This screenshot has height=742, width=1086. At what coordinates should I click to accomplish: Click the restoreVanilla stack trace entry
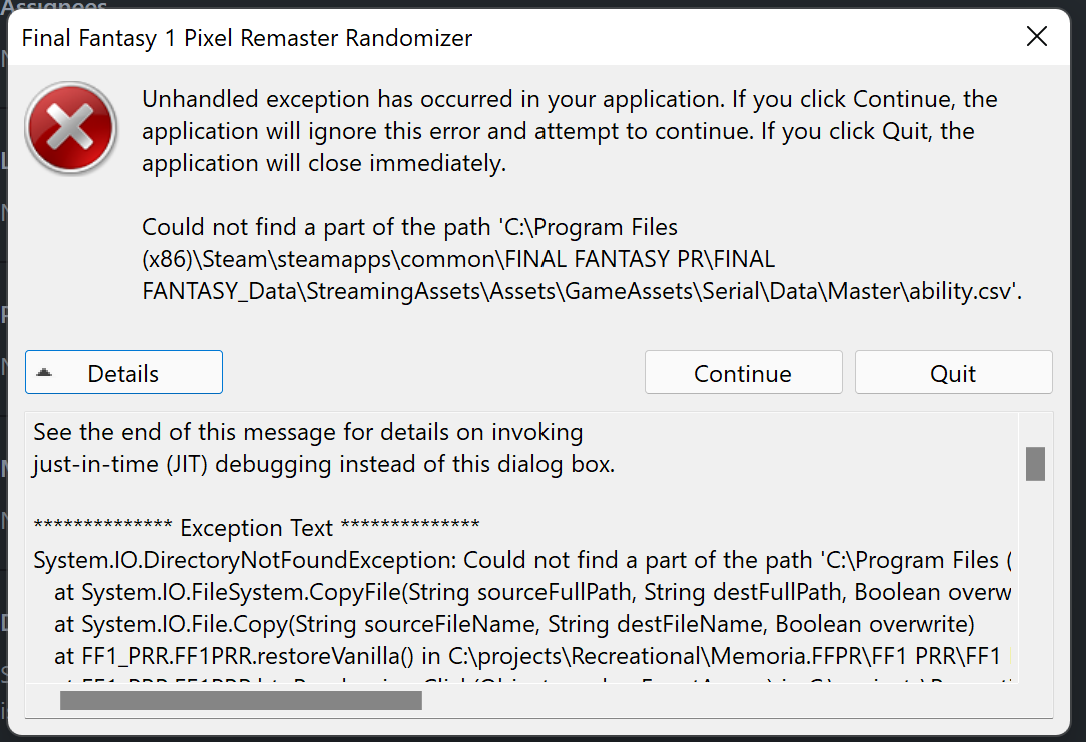point(350,655)
